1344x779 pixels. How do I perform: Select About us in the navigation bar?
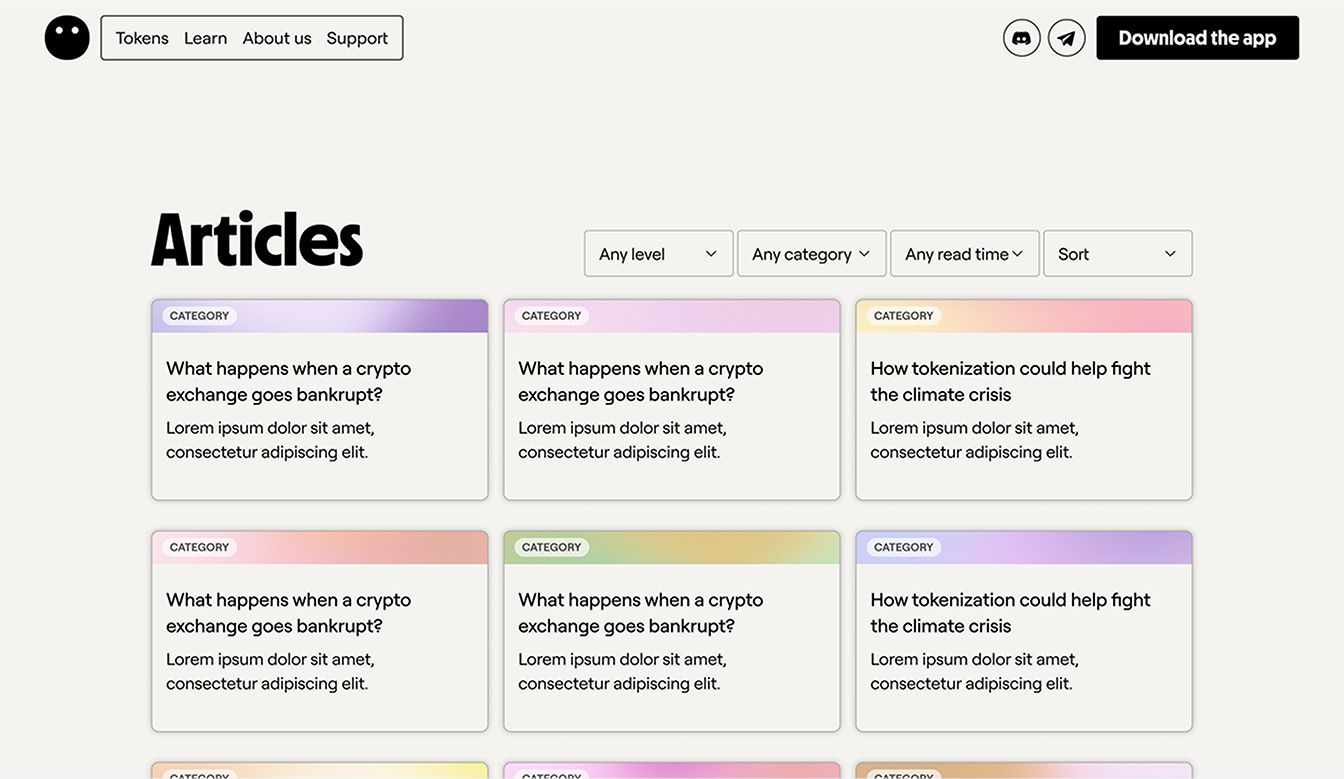277,38
